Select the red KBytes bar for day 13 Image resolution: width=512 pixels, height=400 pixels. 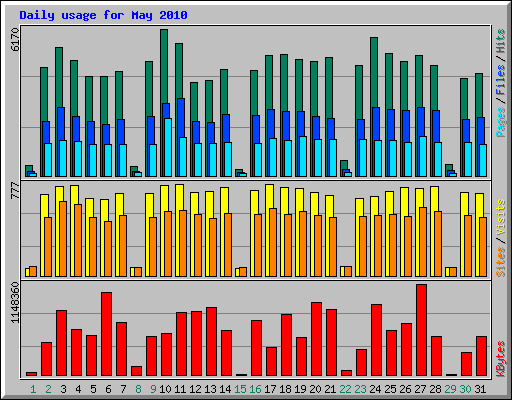click(211, 342)
